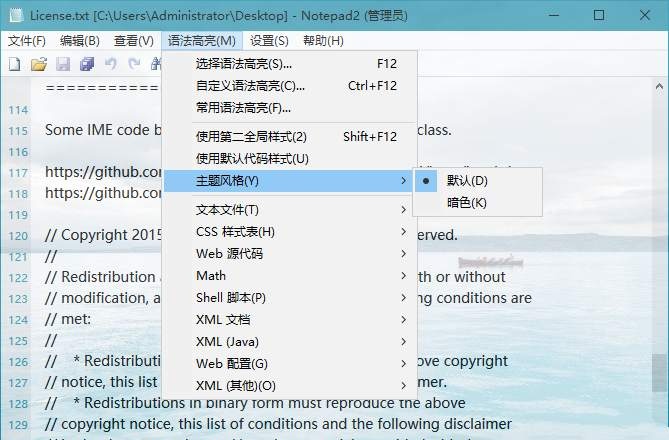Viewport: 669px width, 440px height.
Task: Select the 默认(D) theme radio option
Action: (478, 181)
